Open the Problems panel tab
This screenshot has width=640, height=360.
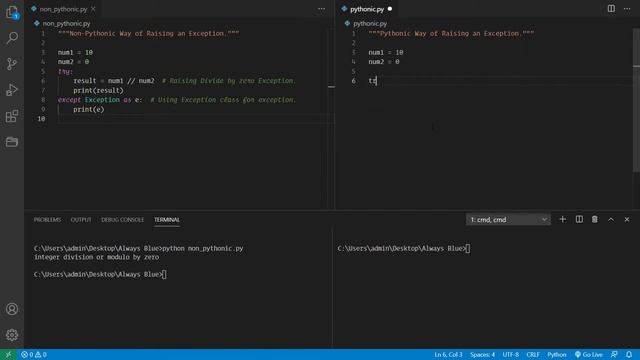(x=47, y=220)
